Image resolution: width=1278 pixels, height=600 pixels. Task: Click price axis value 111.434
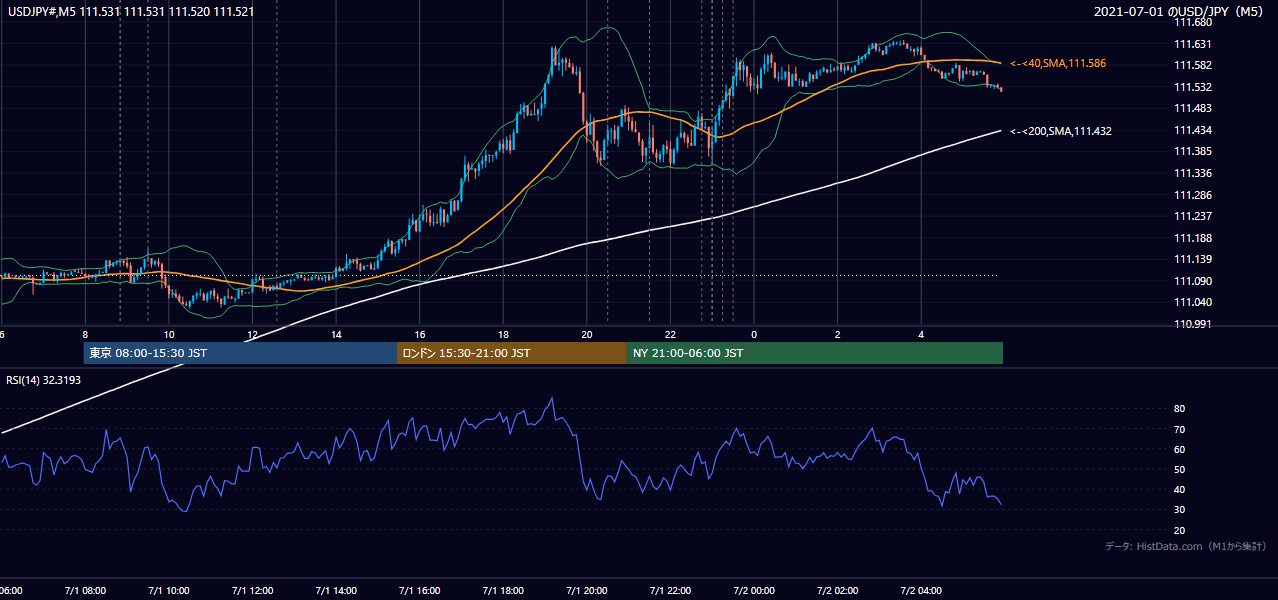point(1194,130)
